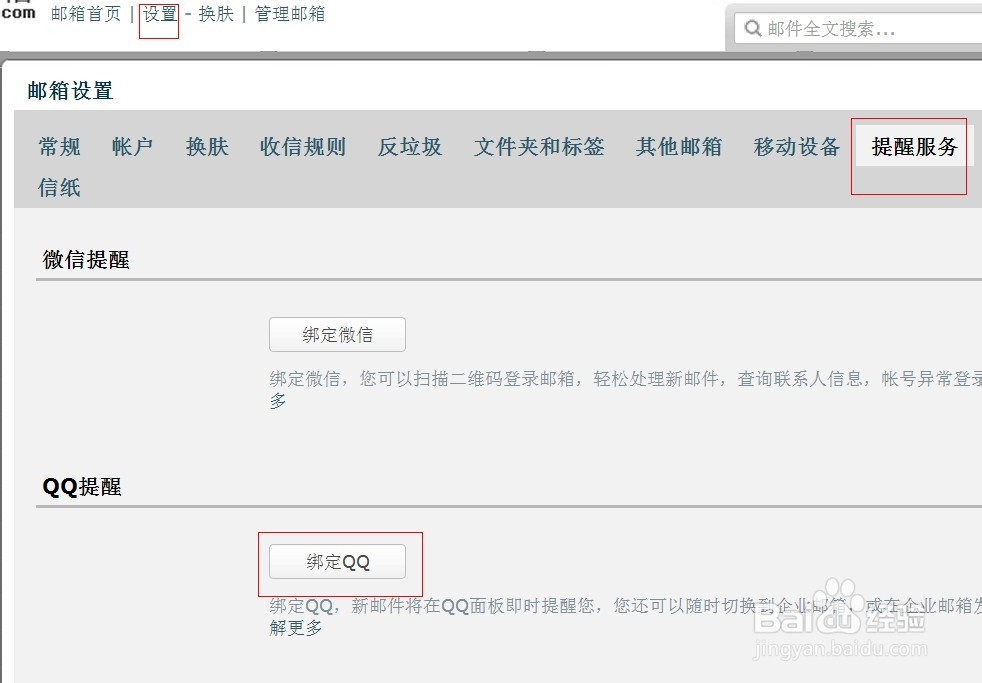Open 管理邮箱 from the top bar
This screenshot has width=982, height=683.
click(289, 14)
